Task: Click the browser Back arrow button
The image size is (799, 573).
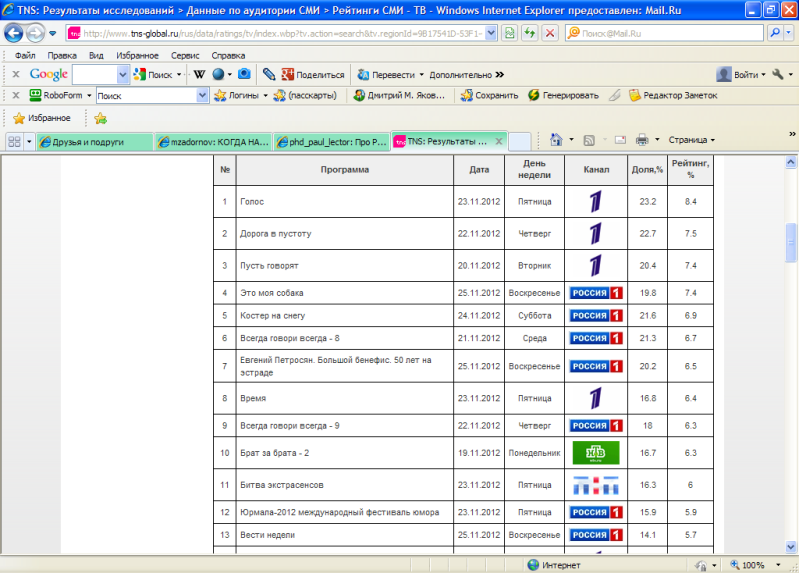Action: click(14, 34)
